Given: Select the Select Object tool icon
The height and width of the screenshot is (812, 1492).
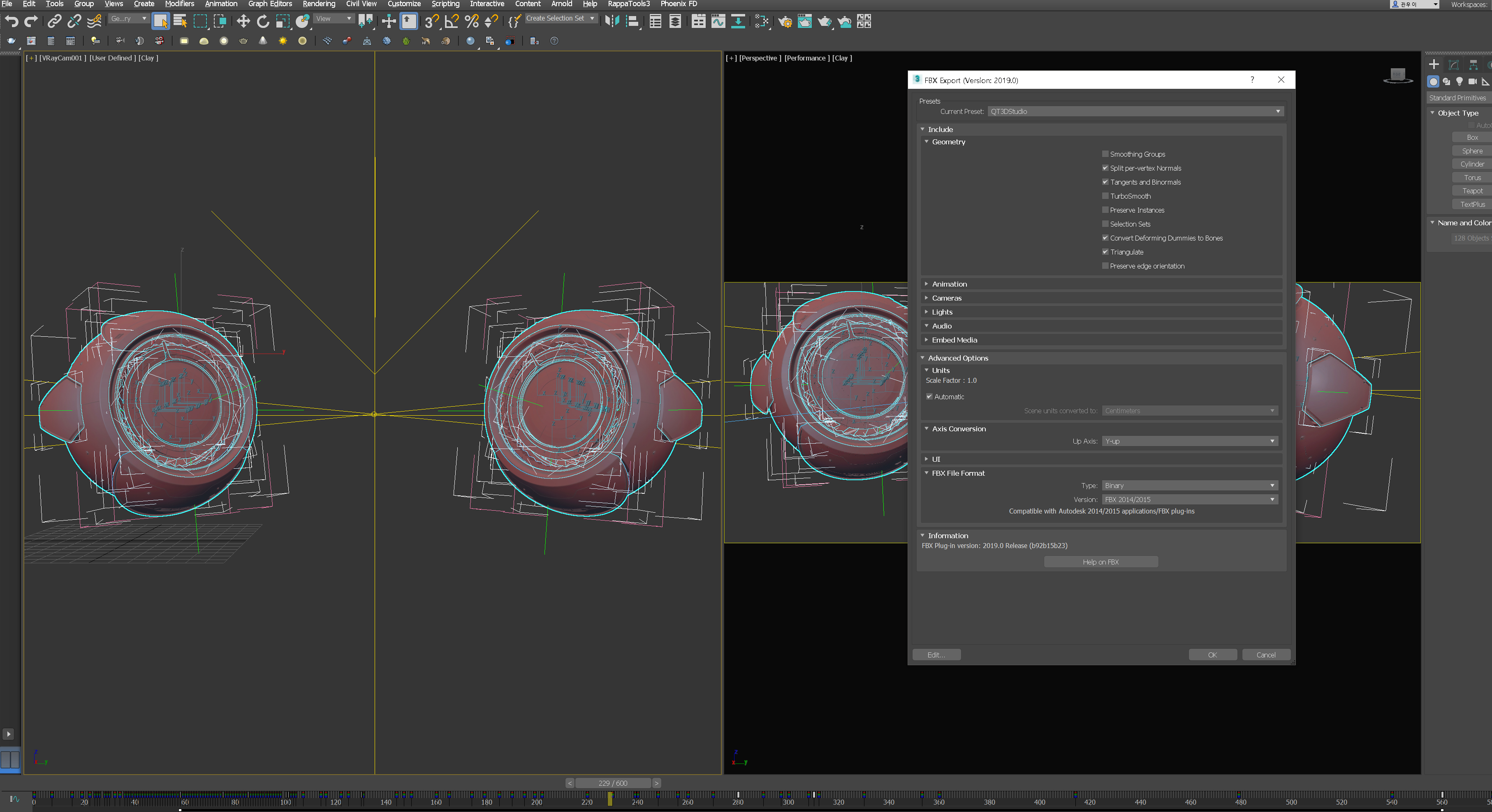Looking at the screenshot, I should point(163,22).
